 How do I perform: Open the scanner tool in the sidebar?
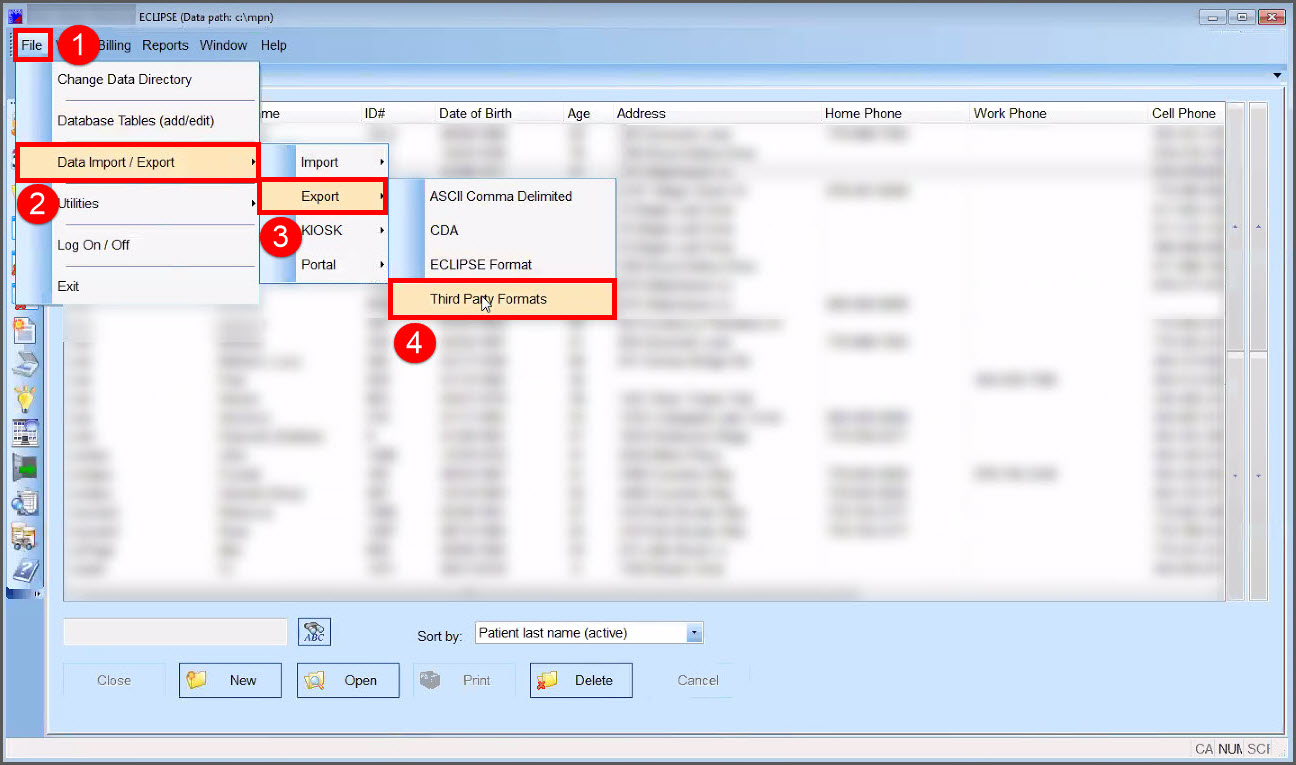(x=24, y=365)
